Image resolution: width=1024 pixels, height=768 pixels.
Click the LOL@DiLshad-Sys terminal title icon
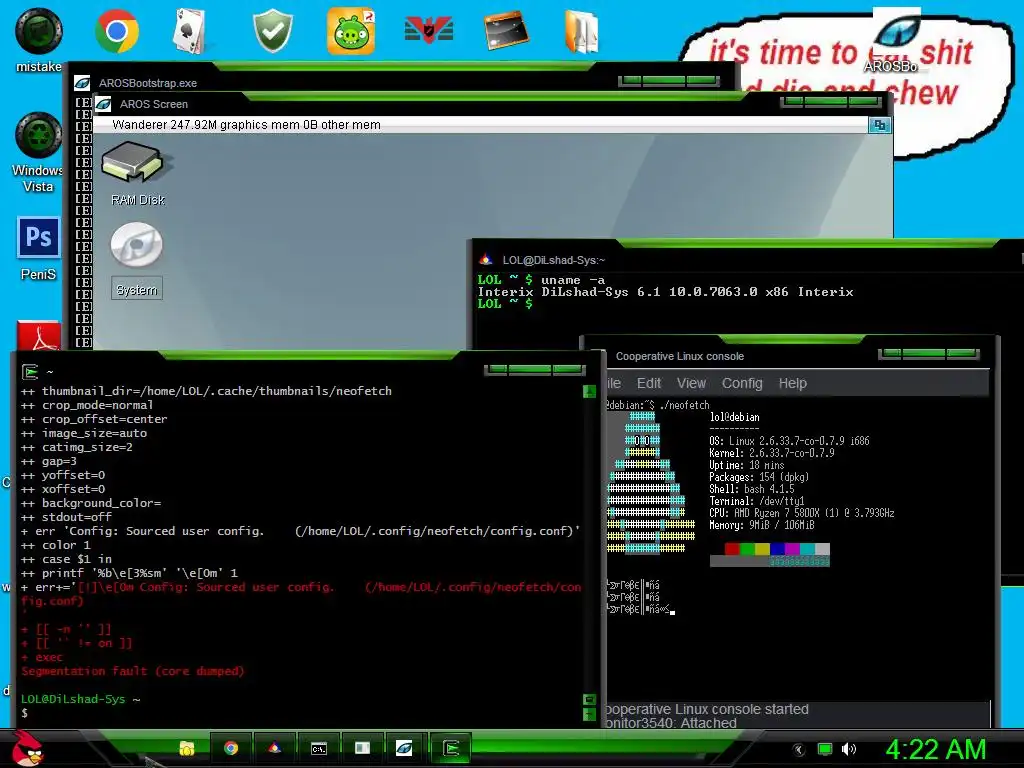(x=485, y=260)
